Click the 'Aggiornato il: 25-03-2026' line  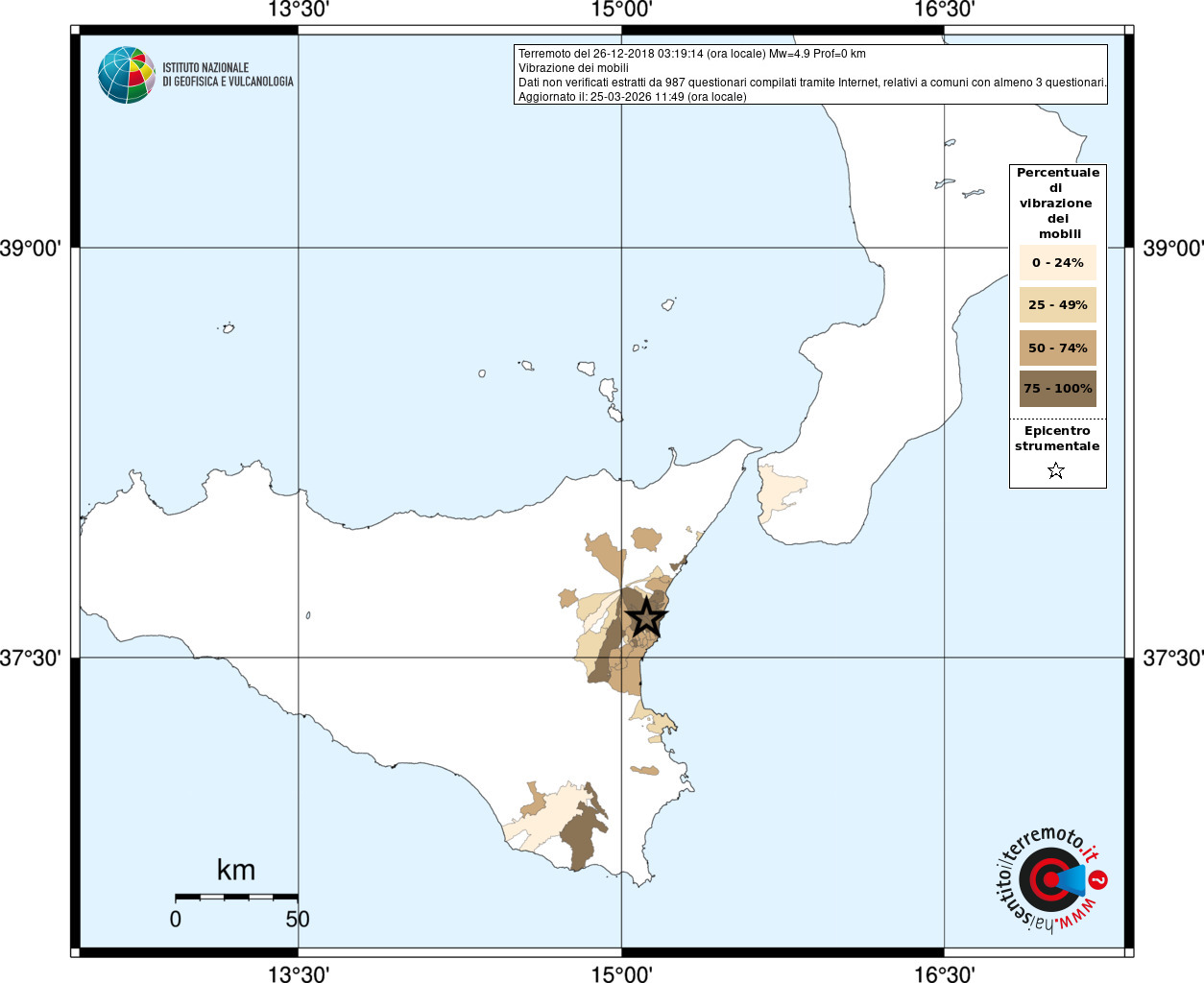[x=632, y=97]
